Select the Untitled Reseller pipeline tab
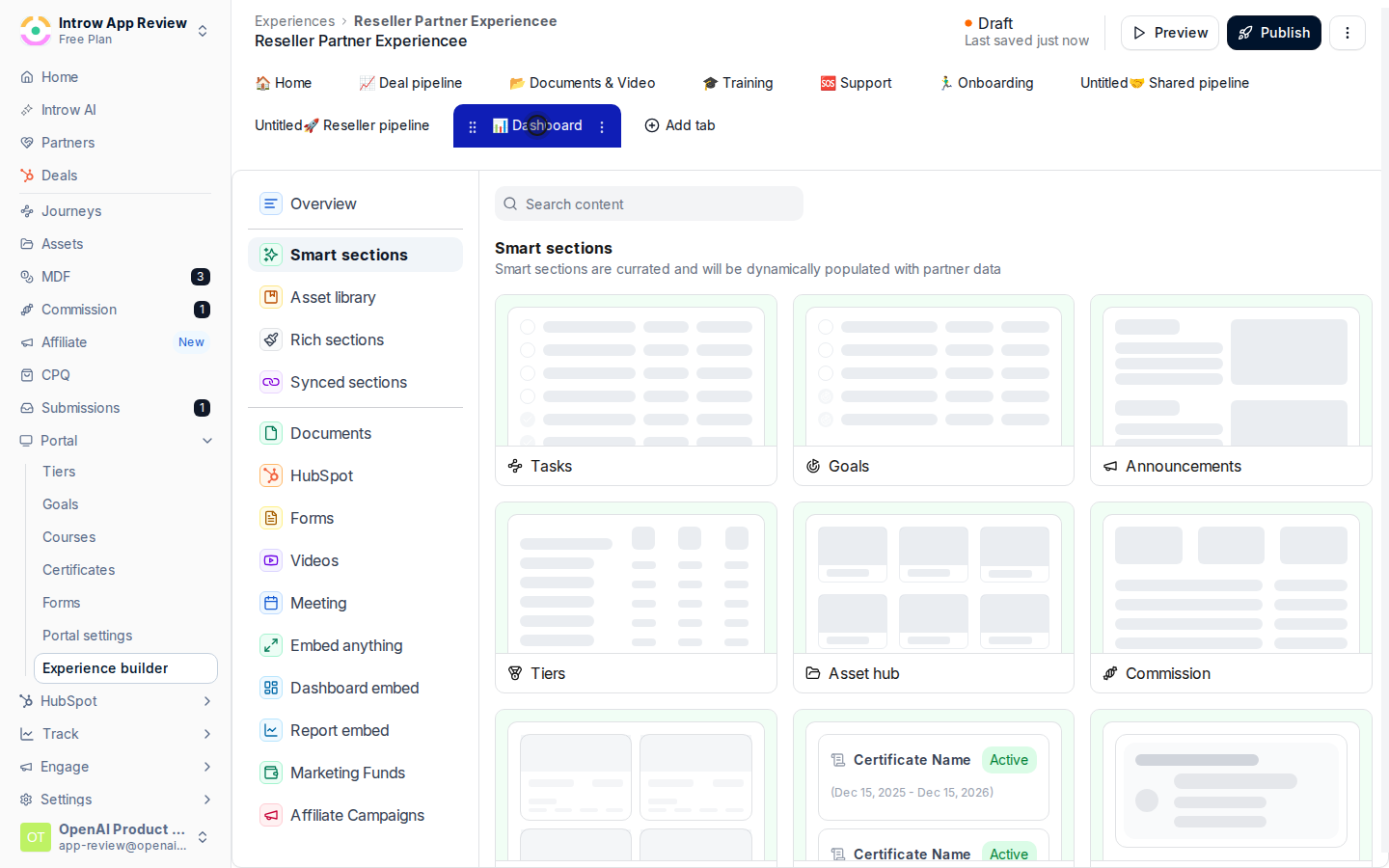The height and width of the screenshot is (868, 1389). click(x=341, y=125)
